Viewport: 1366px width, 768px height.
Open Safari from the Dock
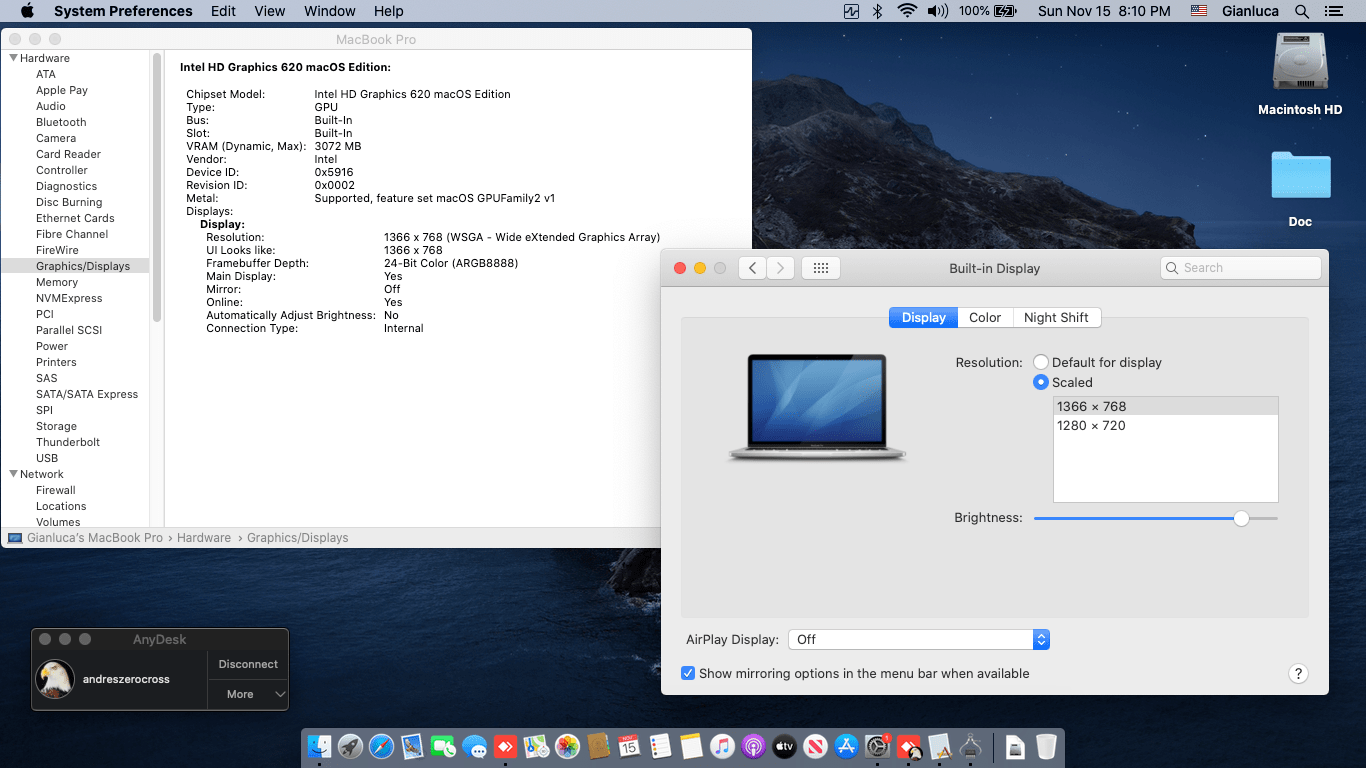[x=381, y=746]
